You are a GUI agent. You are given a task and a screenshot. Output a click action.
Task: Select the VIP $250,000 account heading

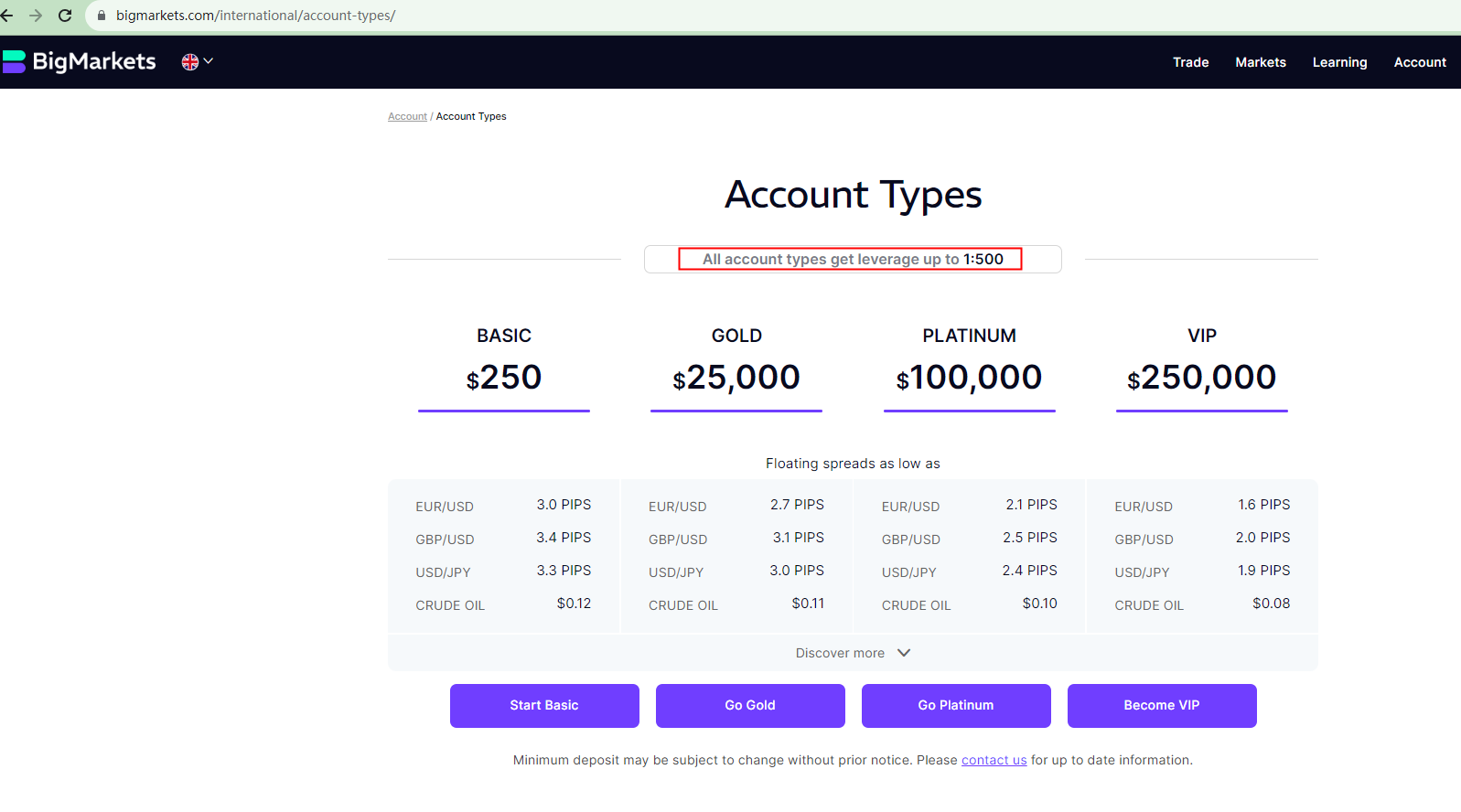pos(1201,358)
